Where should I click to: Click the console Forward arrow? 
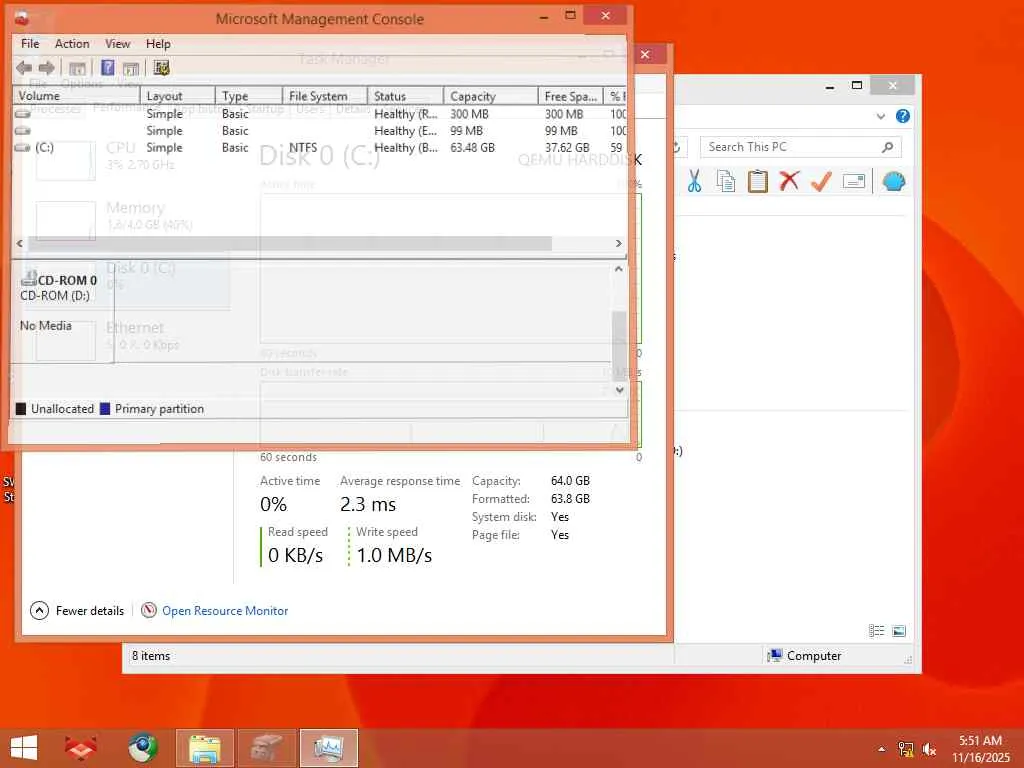[46, 68]
